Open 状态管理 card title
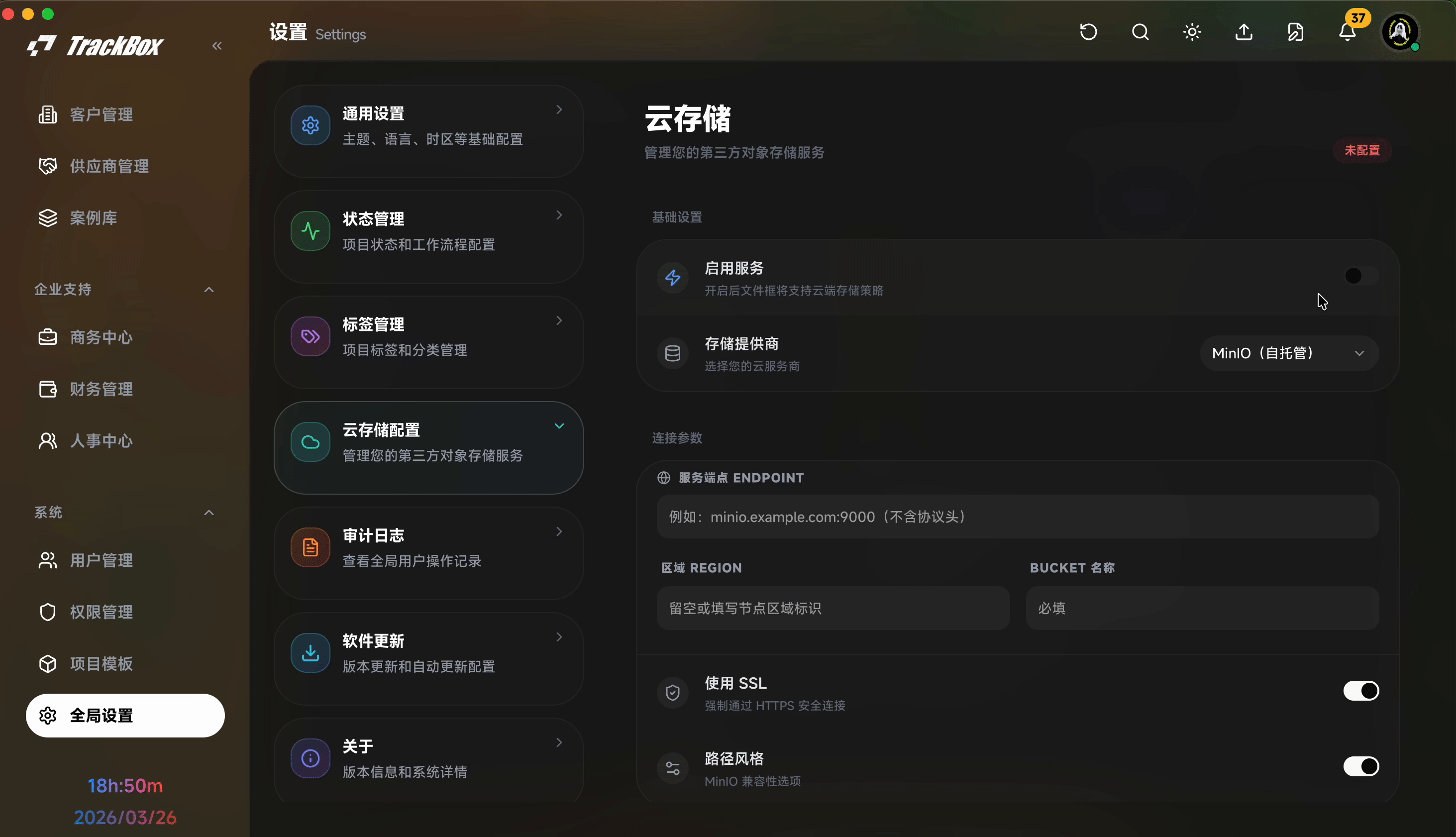The image size is (1456, 837). click(374, 219)
